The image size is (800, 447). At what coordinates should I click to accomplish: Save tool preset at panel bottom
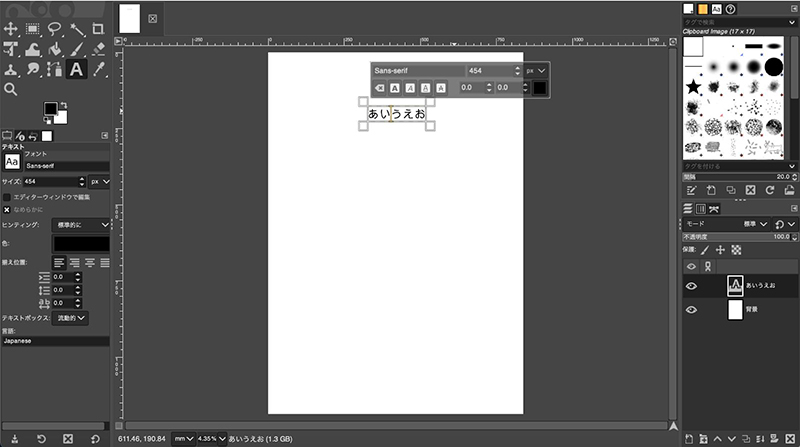pyautogui.click(x=15, y=439)
